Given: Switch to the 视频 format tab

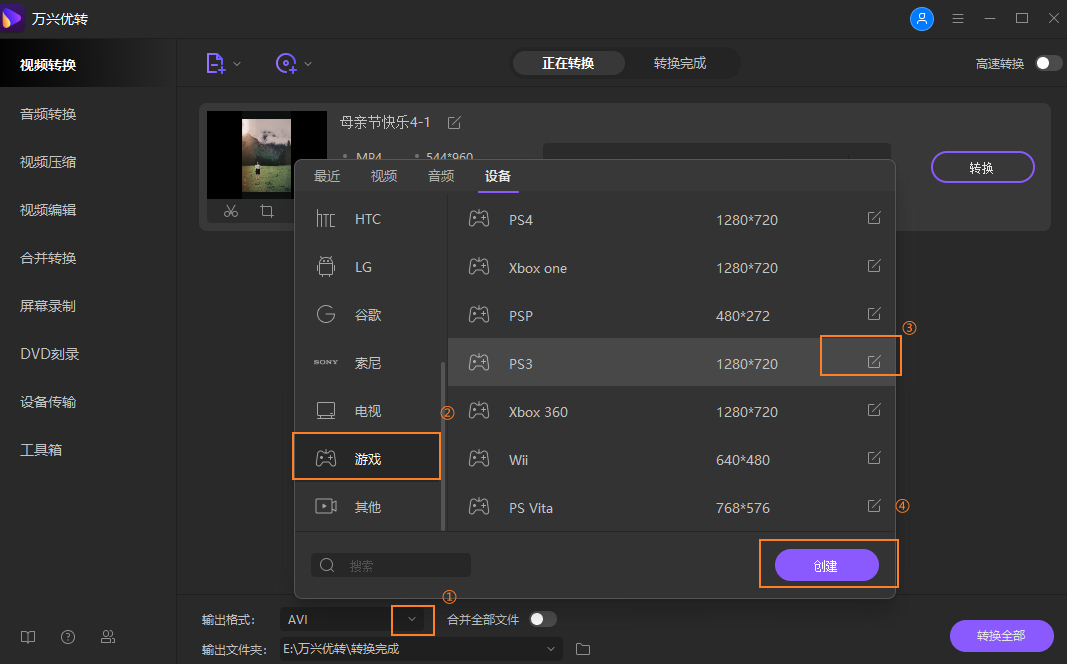Looking at the screenshot, I should (384, 176).
